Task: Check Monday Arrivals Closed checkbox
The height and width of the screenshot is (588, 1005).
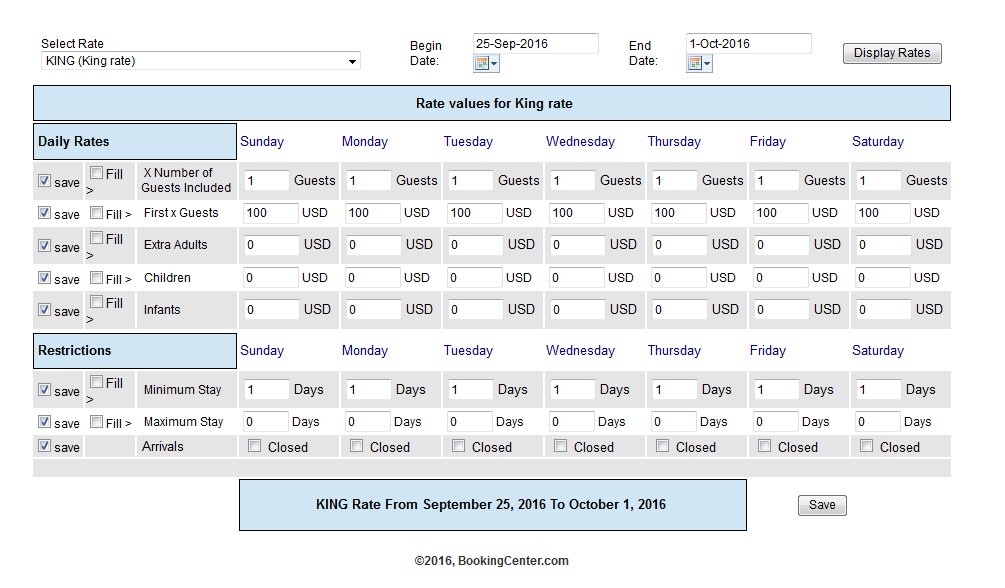Action: [356, 445]
